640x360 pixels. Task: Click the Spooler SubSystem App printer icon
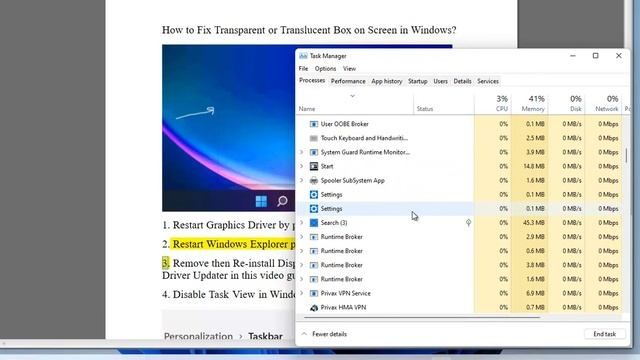pyautogui.click(x=313, y=180)
